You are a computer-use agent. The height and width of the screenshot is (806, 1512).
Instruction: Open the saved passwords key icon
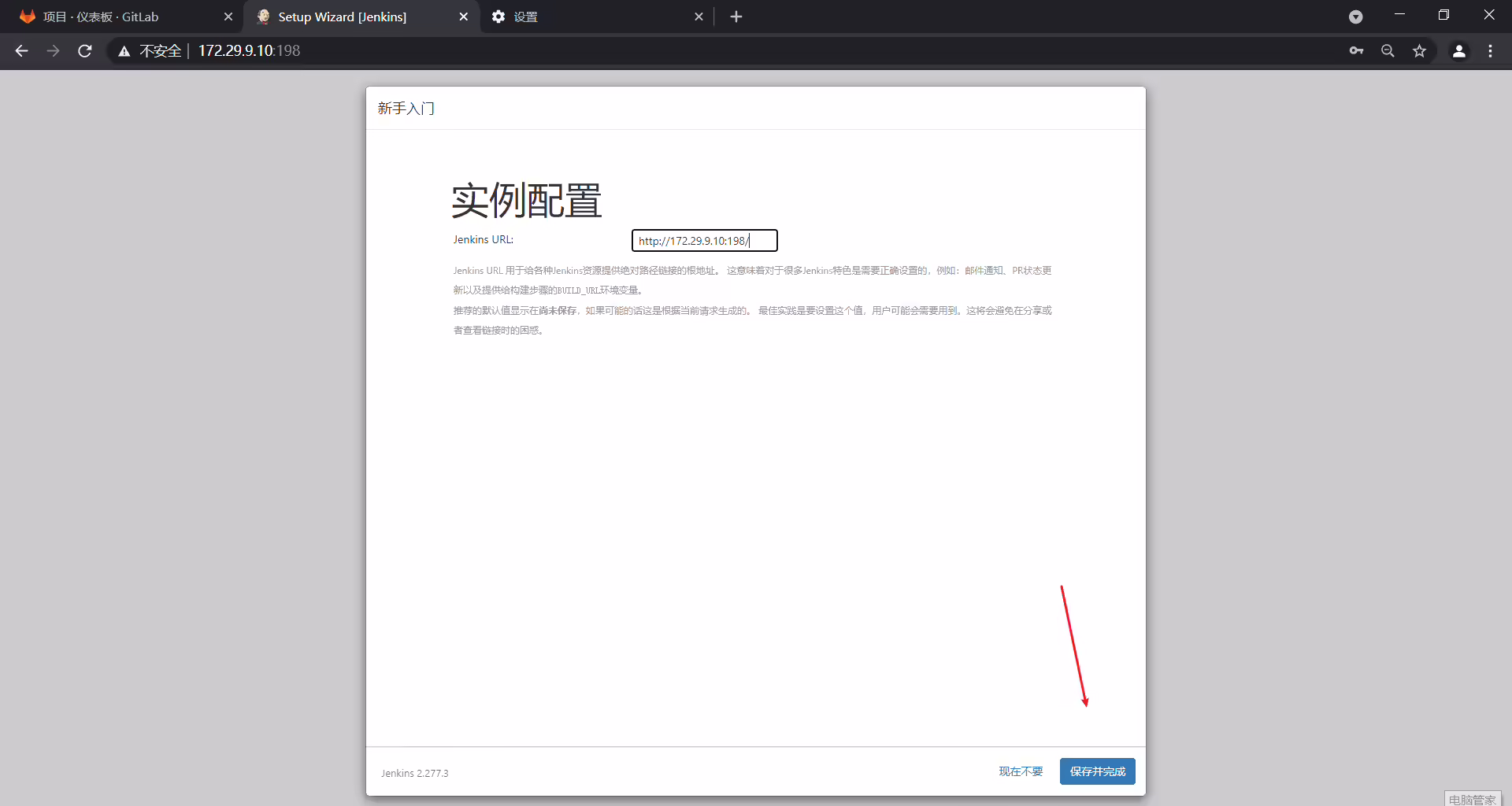tap(1356, 51)
